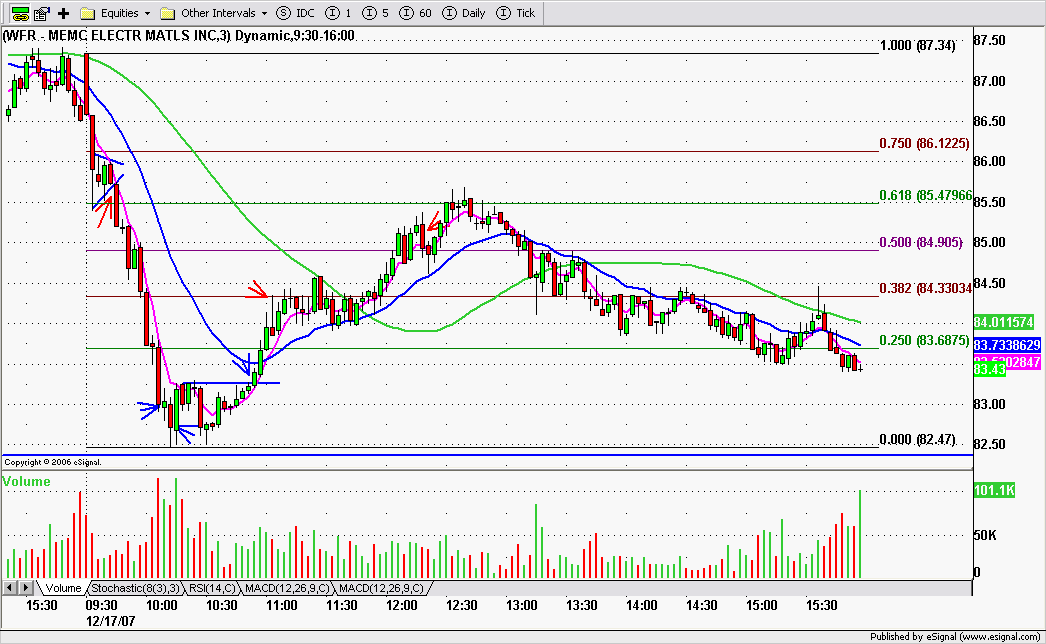Image resolution: width=1046 pixels, height=644 pixels.
Task: Click the 12/17/07 date label
Action: point(111,621)
